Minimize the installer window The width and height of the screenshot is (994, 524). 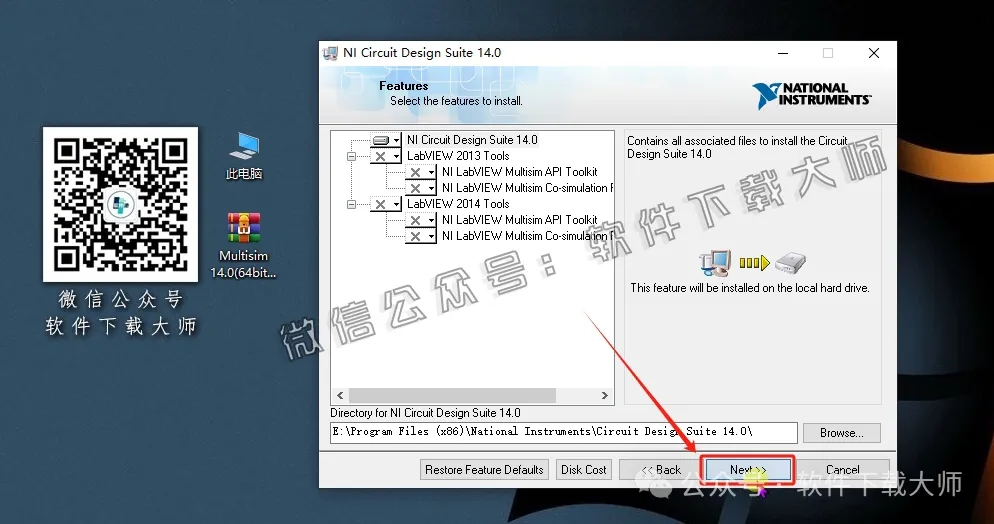click(783, 53)
